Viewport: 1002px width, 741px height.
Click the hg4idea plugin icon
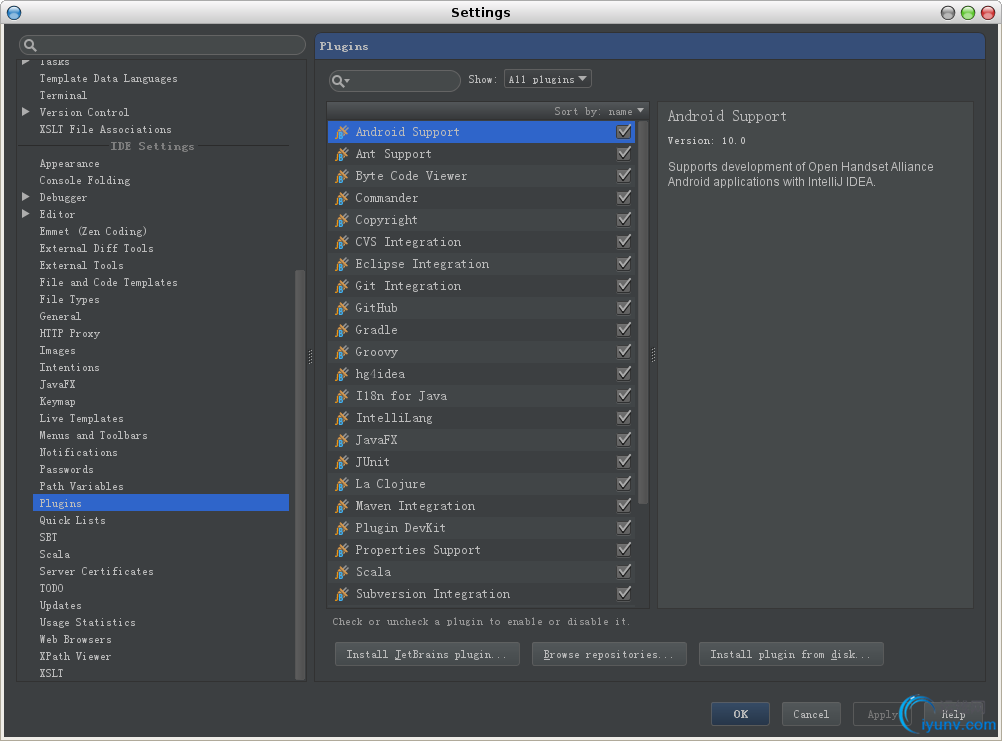coord(342,374)
